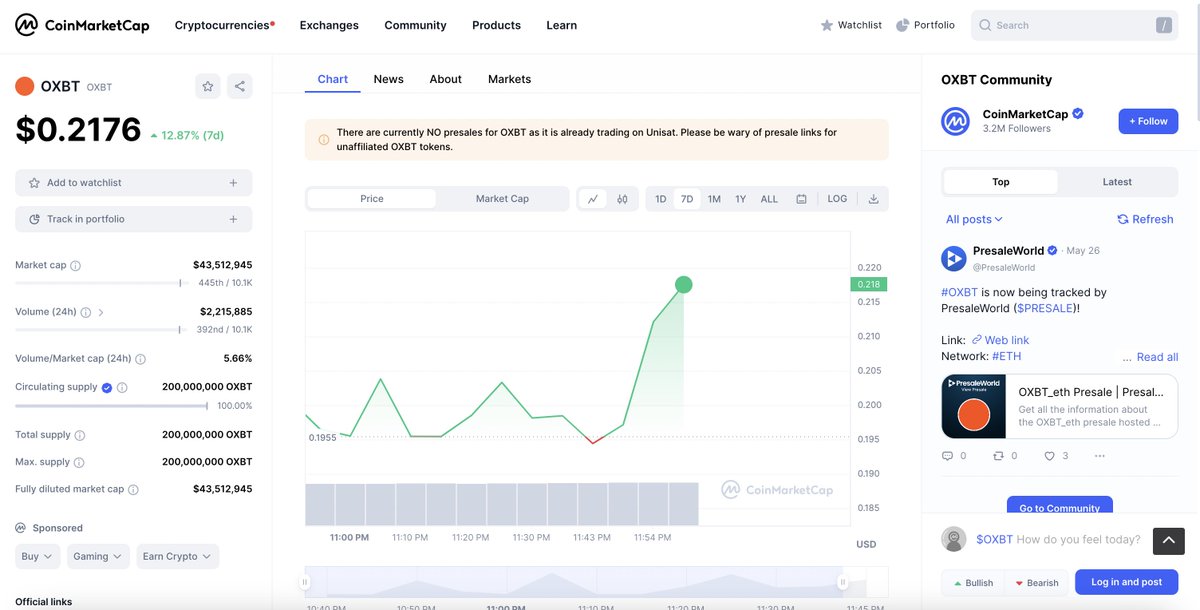Image resolution: width=1200 pixels, height=610 pixels.
Task: Open Products menu
Action: coord(496,25)
